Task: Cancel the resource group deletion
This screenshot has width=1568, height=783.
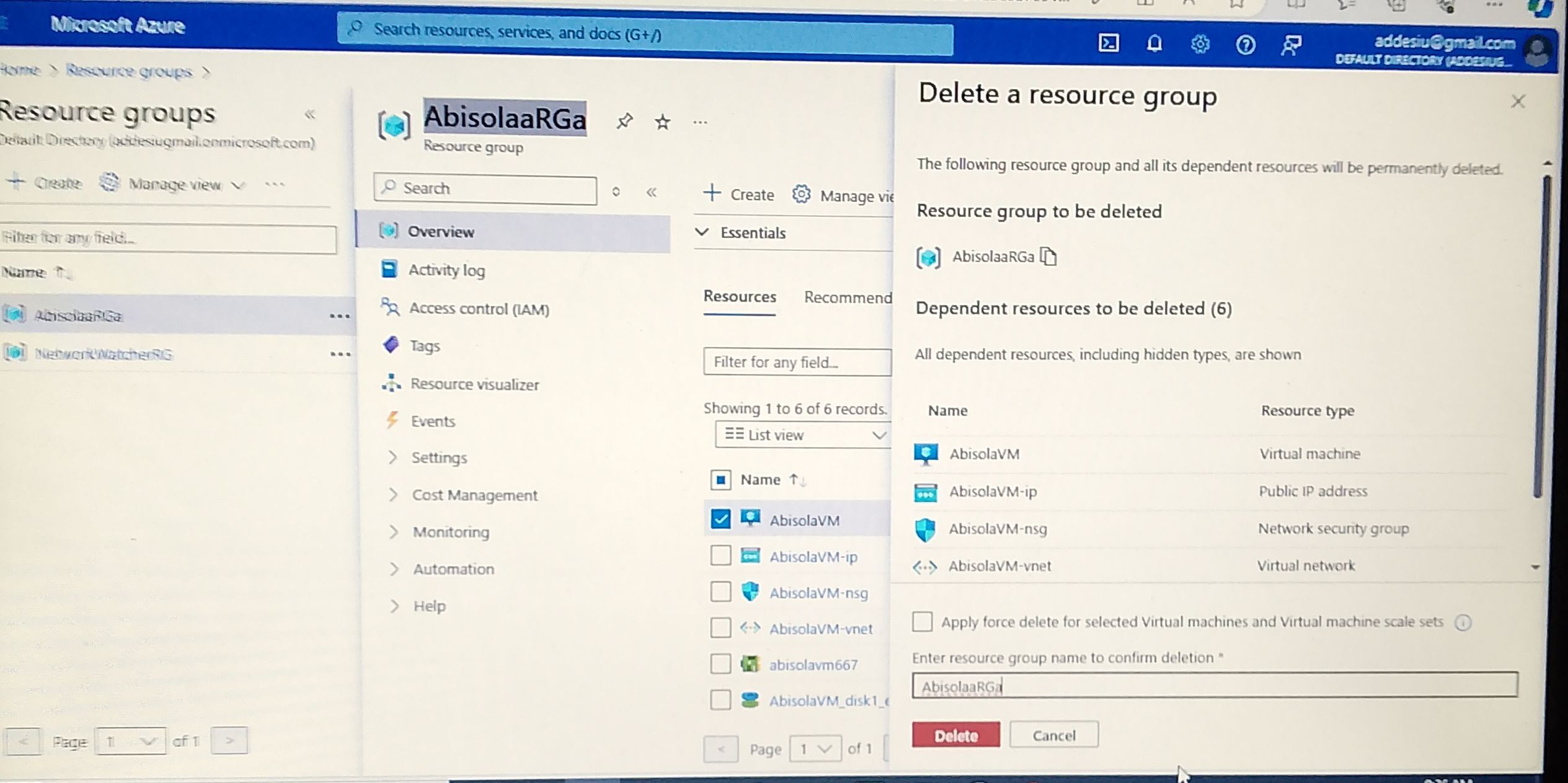Action: [x=1053, y=735]
